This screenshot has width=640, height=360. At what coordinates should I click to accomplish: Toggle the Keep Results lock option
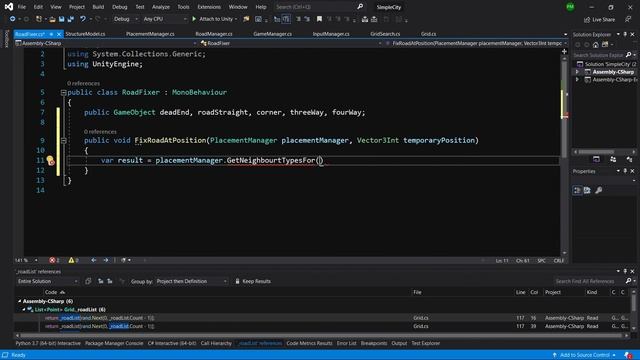click(x=253, y=281)
